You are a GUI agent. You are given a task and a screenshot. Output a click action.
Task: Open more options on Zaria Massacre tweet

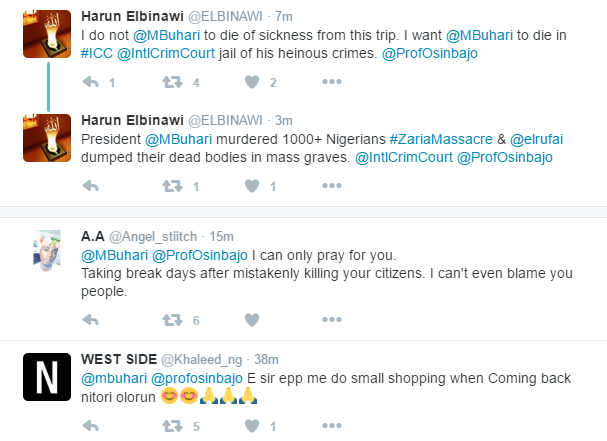click(331, 185)
